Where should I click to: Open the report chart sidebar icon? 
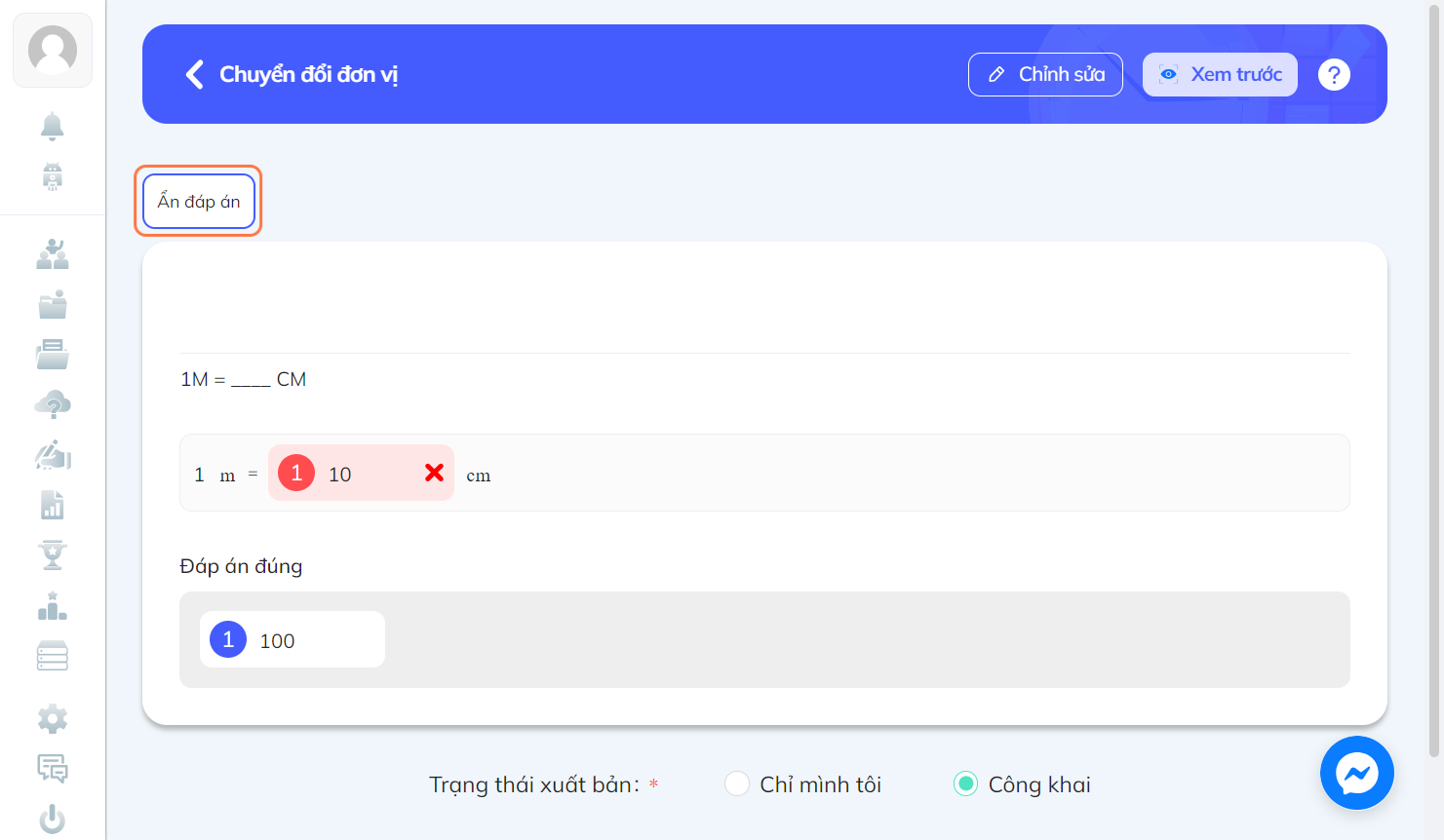coord(53,505)
